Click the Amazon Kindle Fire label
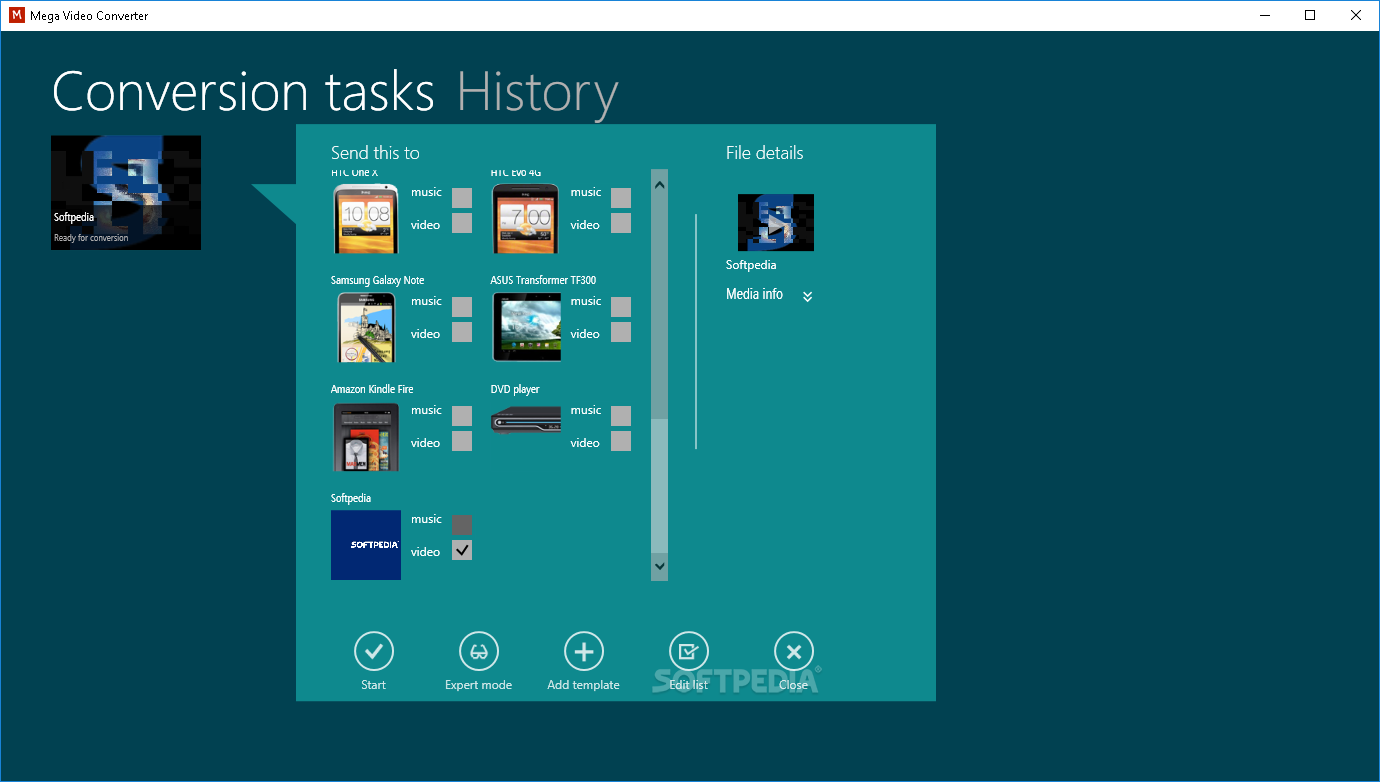The height and width of the screenshot is (782, 1380). pos(372,389)
